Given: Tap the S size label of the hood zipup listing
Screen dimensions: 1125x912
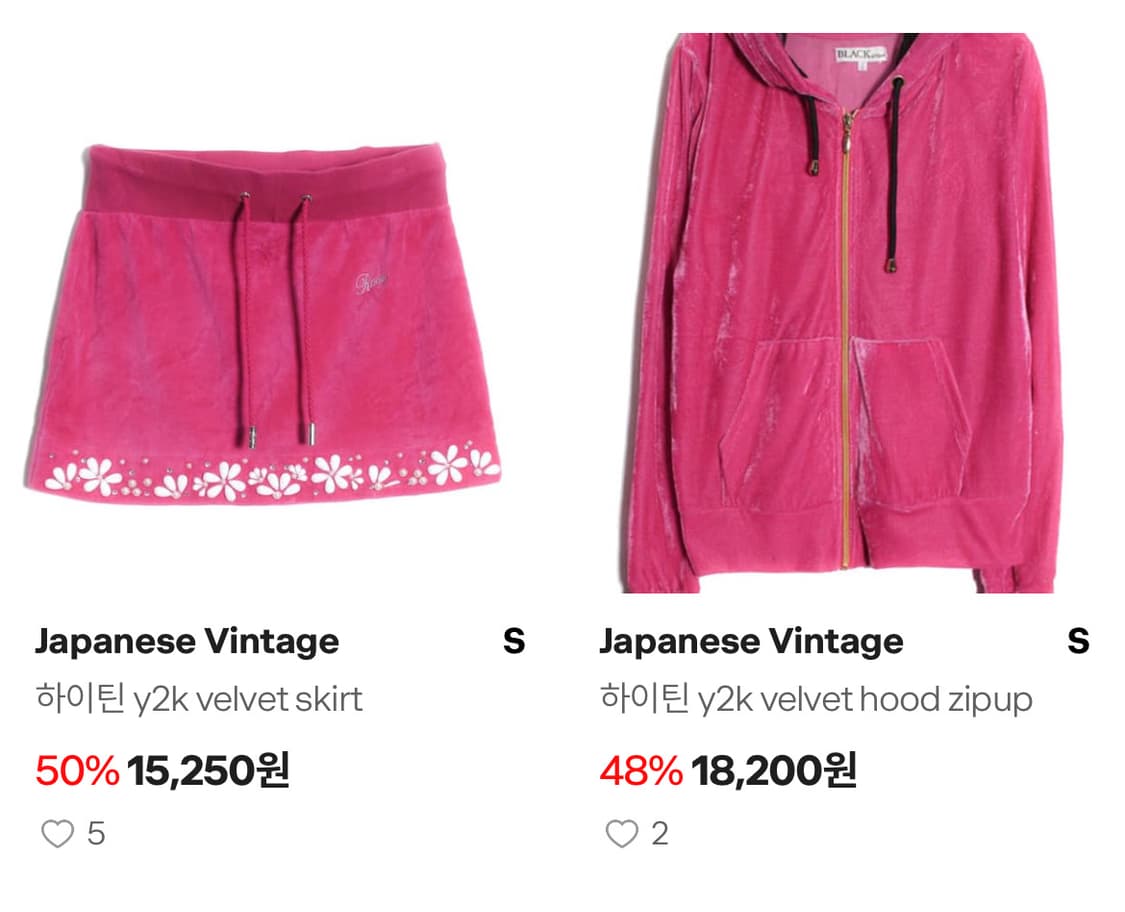Looking at the screenshot, I should point(1078,641).
